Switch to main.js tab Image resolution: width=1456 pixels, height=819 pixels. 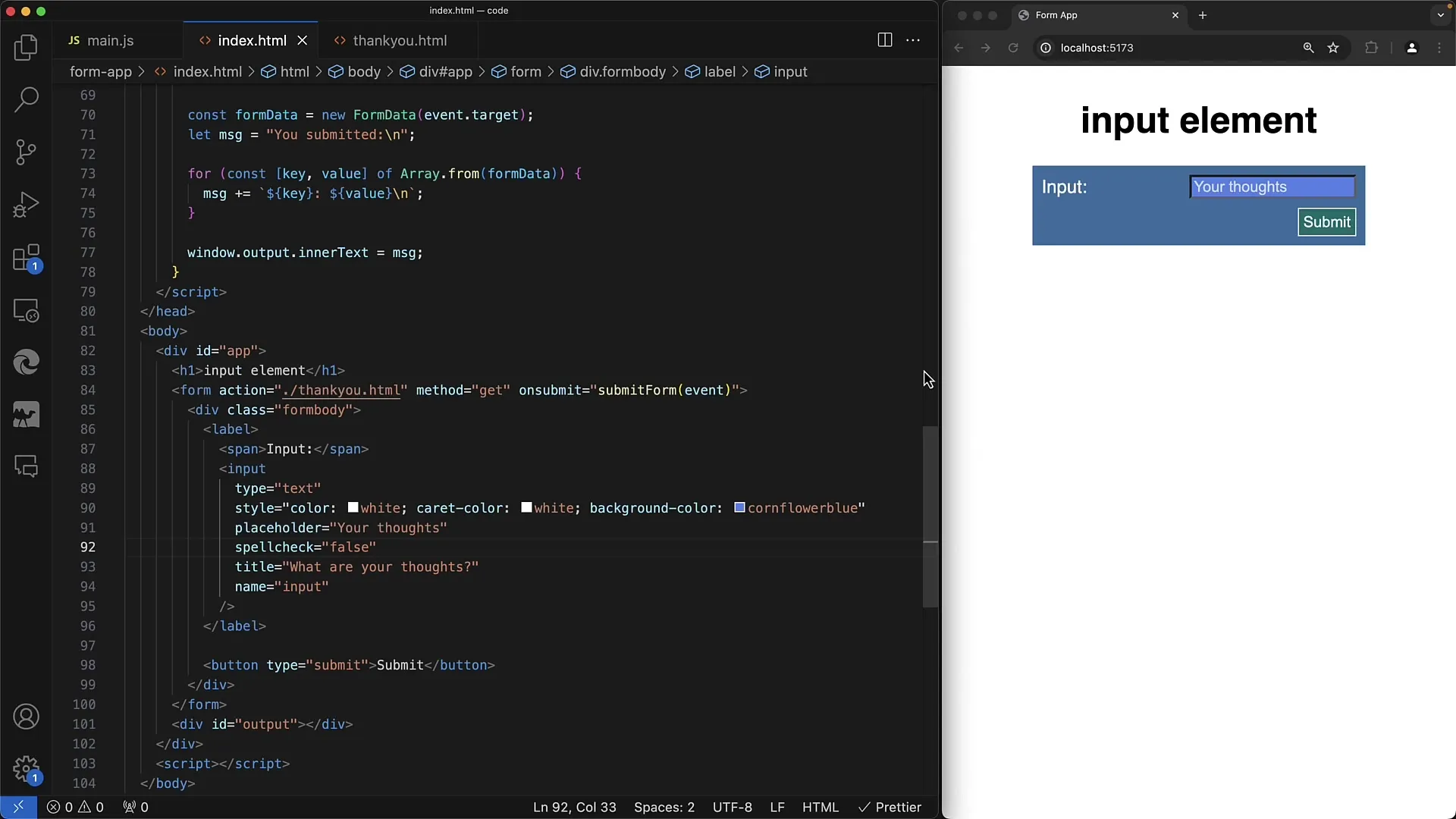click(111, 40)
